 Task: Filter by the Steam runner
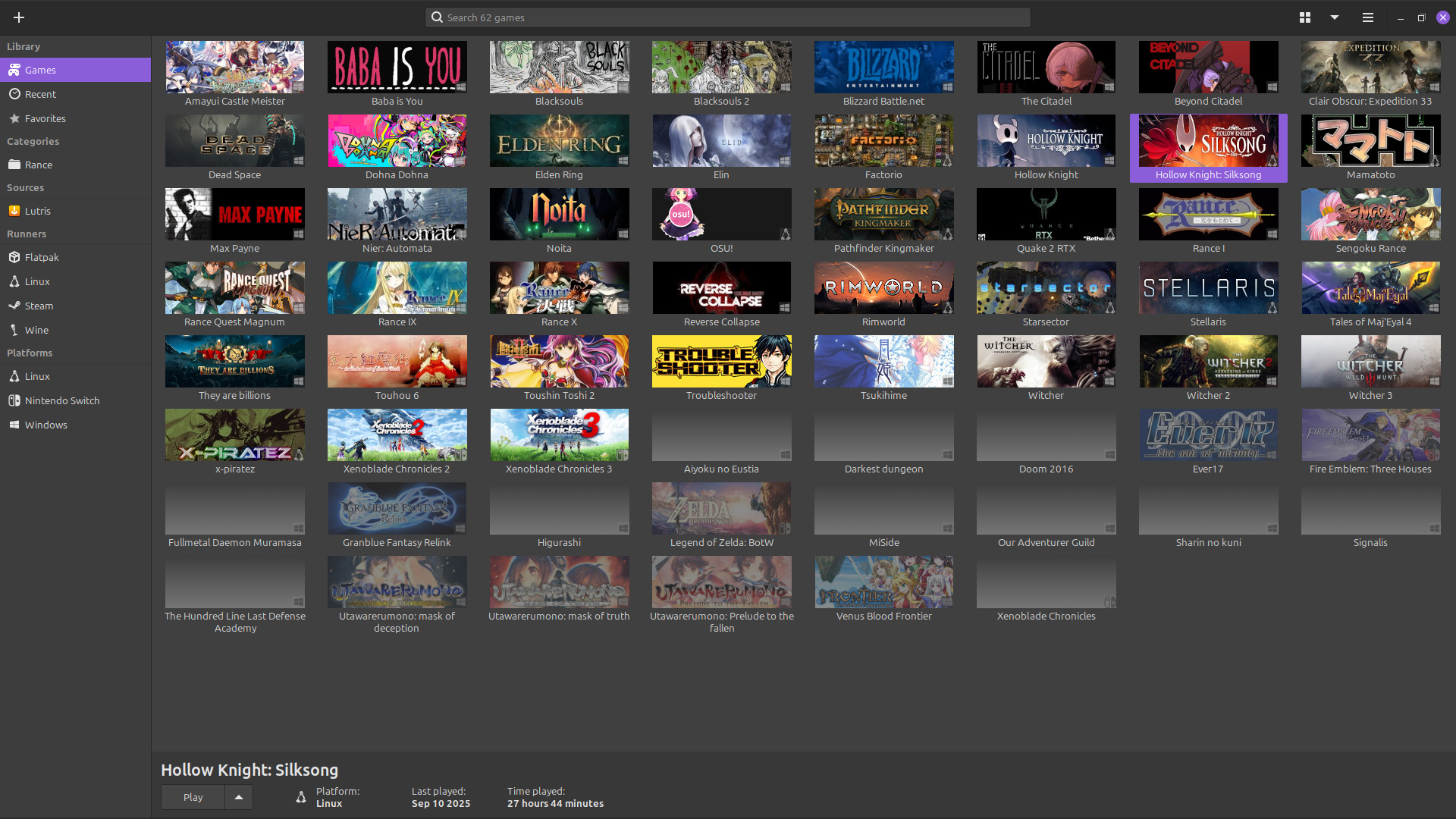click(x=39, y=306)
